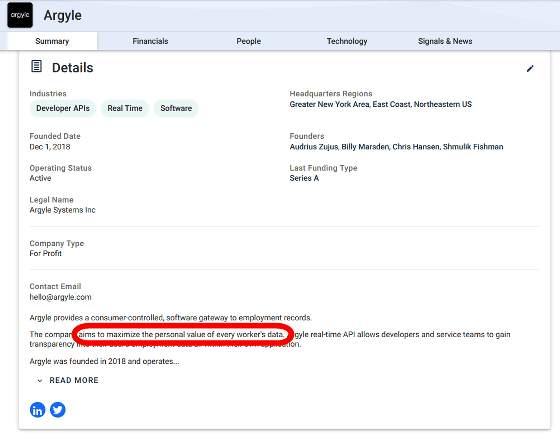560x434 pixels.
Task: Click the Greater New York Area region link
Action: pyautogui.click(x=330, y=104)
